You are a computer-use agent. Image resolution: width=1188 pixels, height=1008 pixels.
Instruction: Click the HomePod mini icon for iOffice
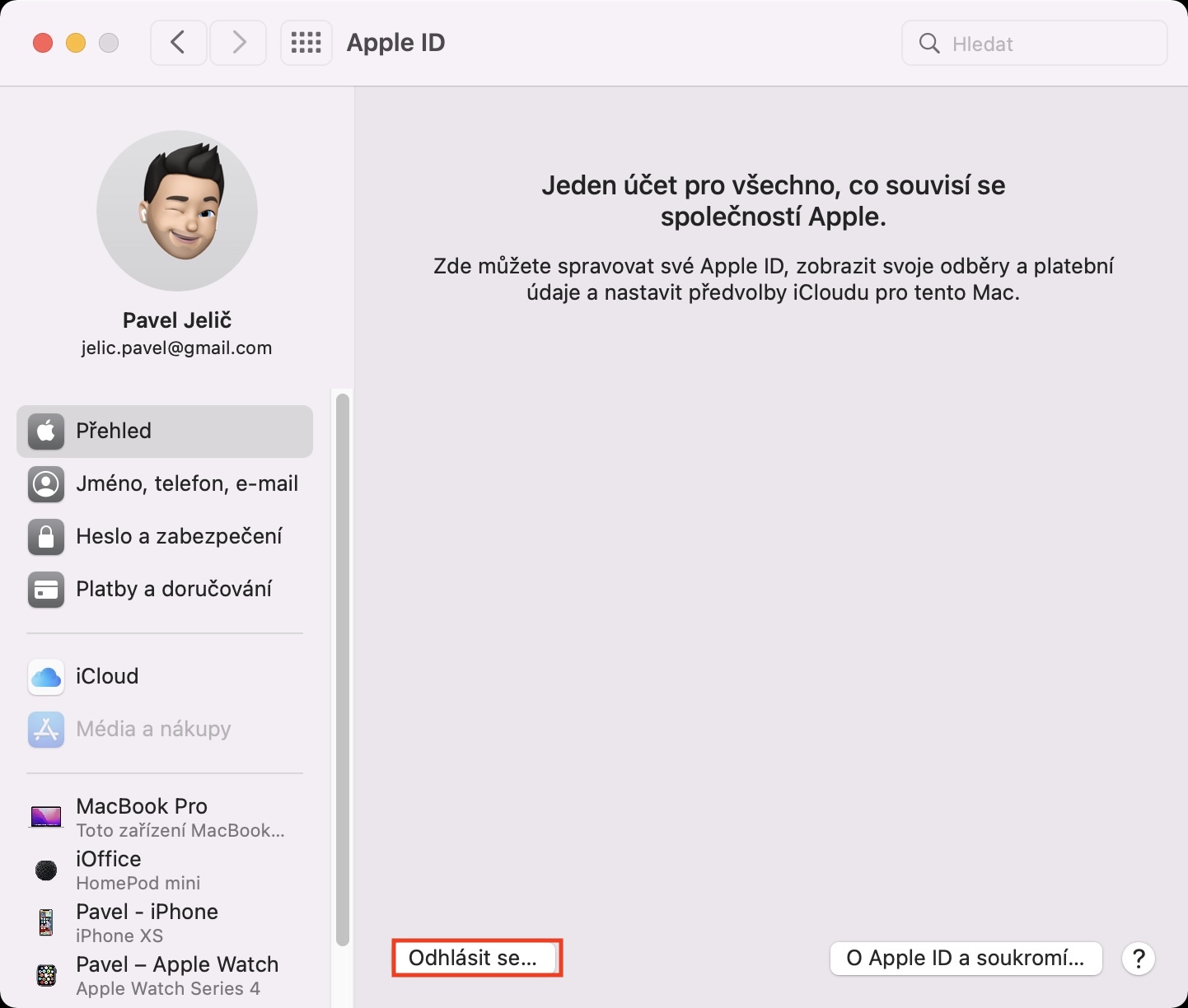tap(46, 870)
